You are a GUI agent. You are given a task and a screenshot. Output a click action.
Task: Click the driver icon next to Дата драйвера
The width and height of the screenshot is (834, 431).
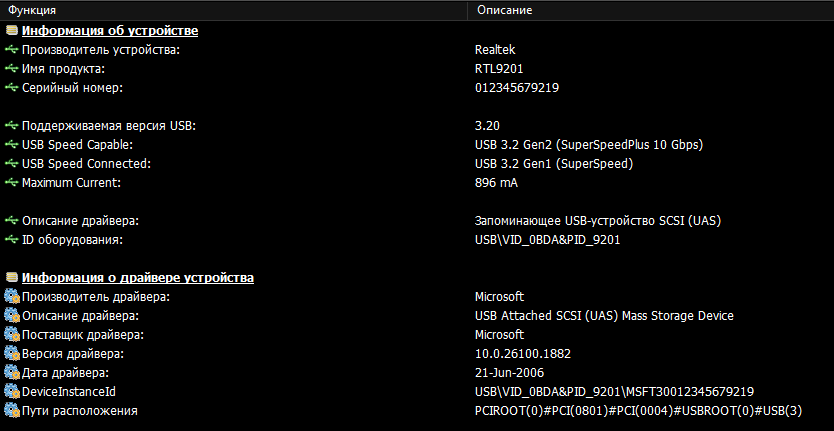tap(11, 373)
